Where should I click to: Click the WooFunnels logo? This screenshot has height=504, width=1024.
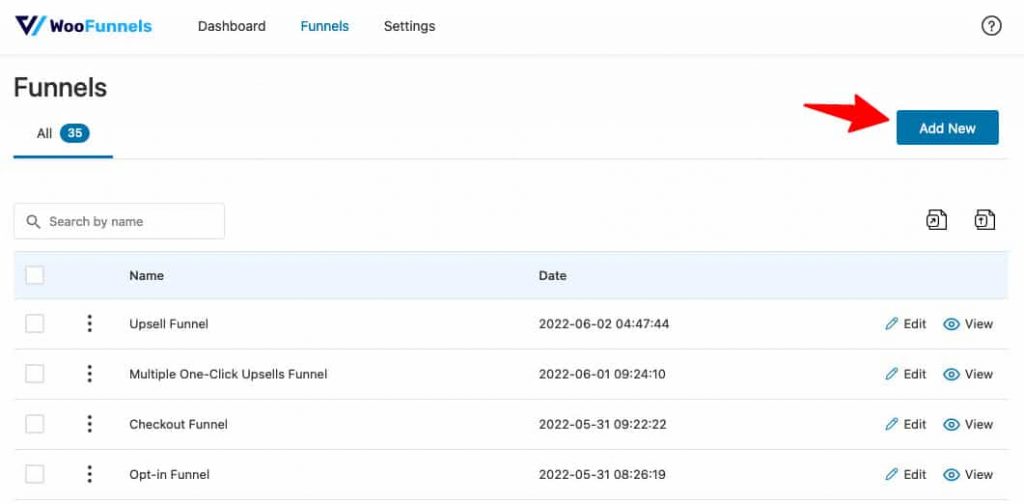click(84, 26)
